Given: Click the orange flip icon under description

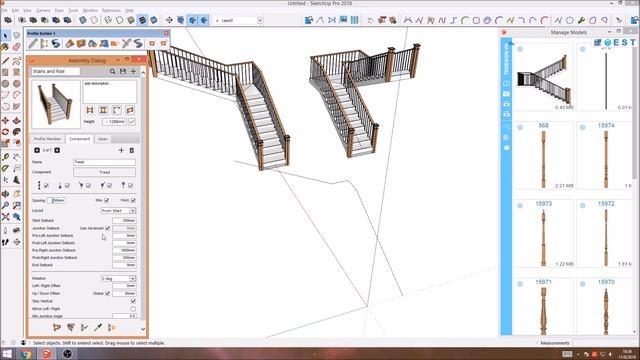Looking at the screenshot, I should pyautogui.click(x=130, y=110).
